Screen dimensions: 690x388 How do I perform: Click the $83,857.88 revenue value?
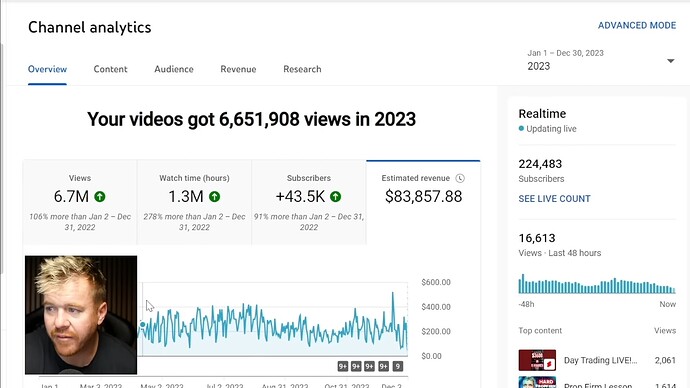tap(423, 196)
